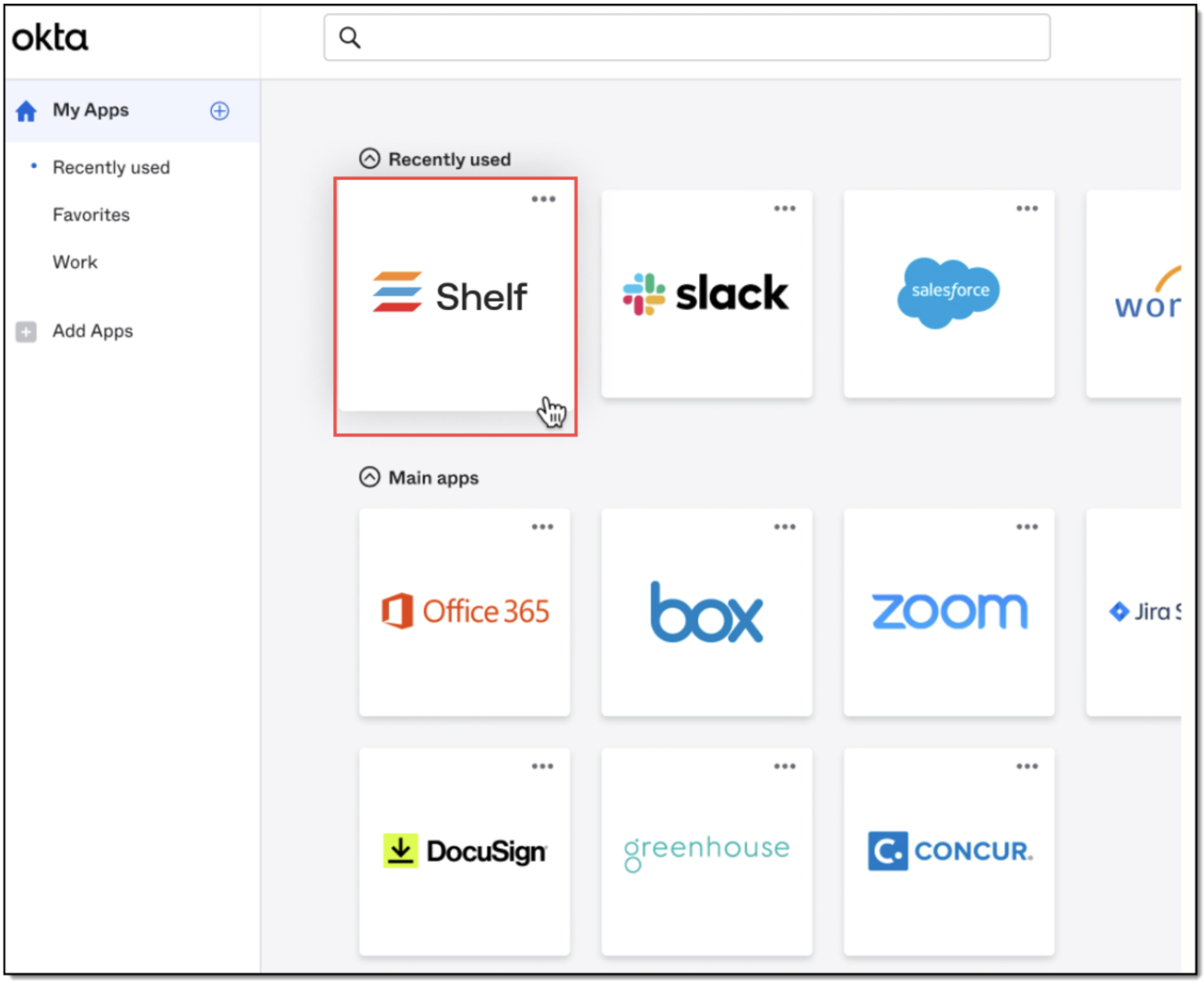Open the Concur app tile

[x=949, y=851]
